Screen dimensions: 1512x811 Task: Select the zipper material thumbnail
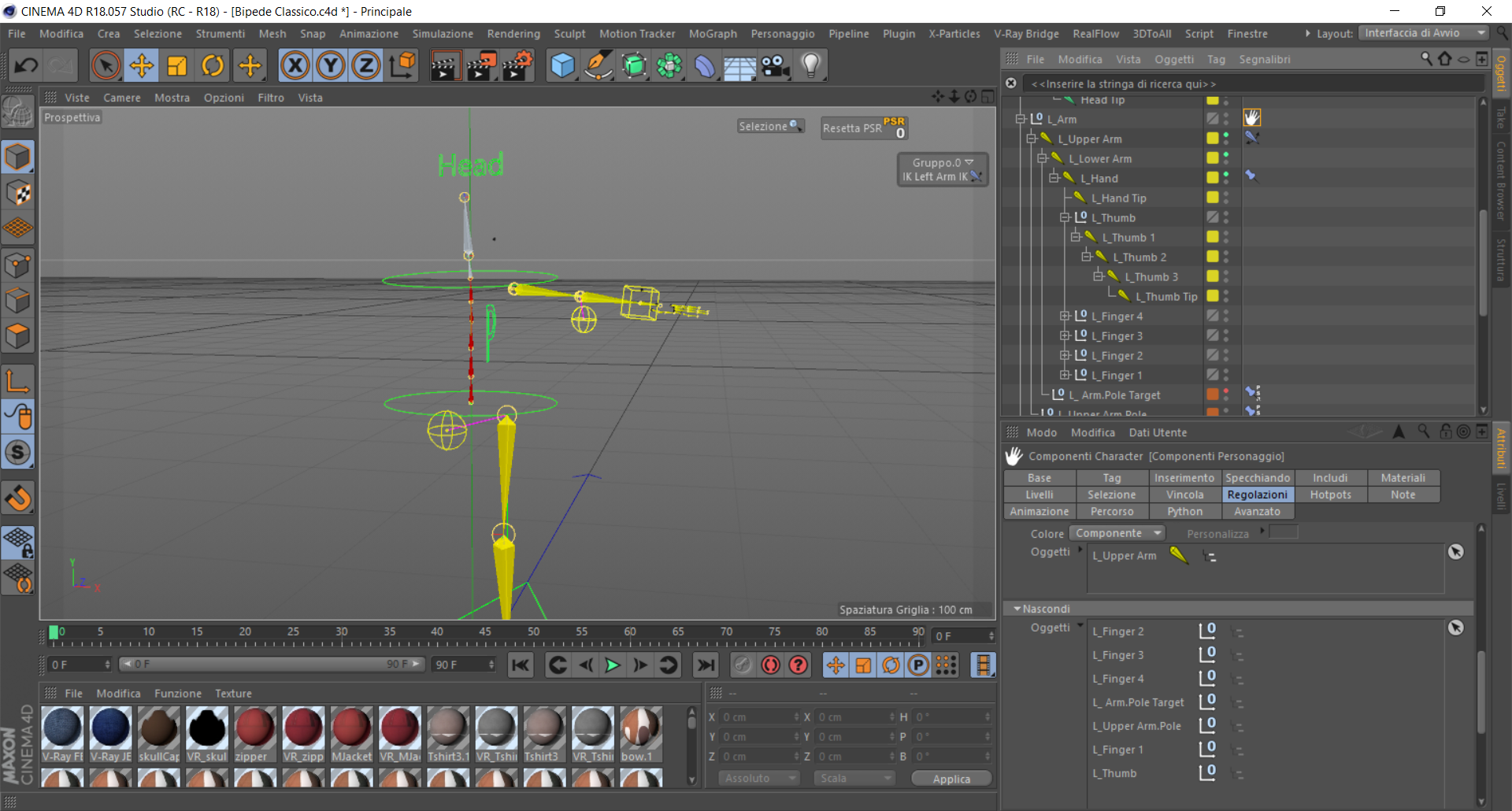tap(254, 734)
